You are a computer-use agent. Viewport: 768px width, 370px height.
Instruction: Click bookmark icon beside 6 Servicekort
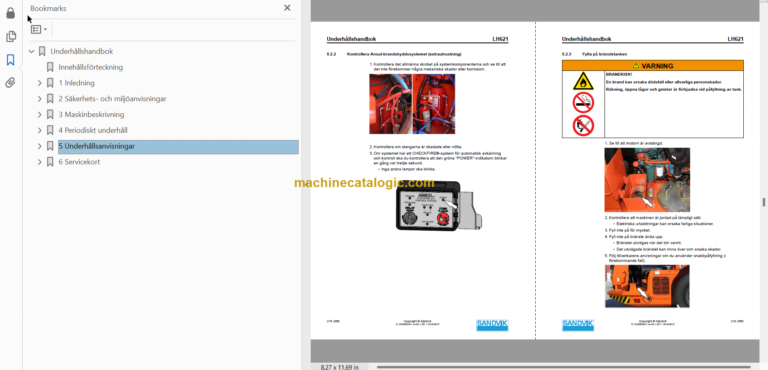(x=50, y=162)
